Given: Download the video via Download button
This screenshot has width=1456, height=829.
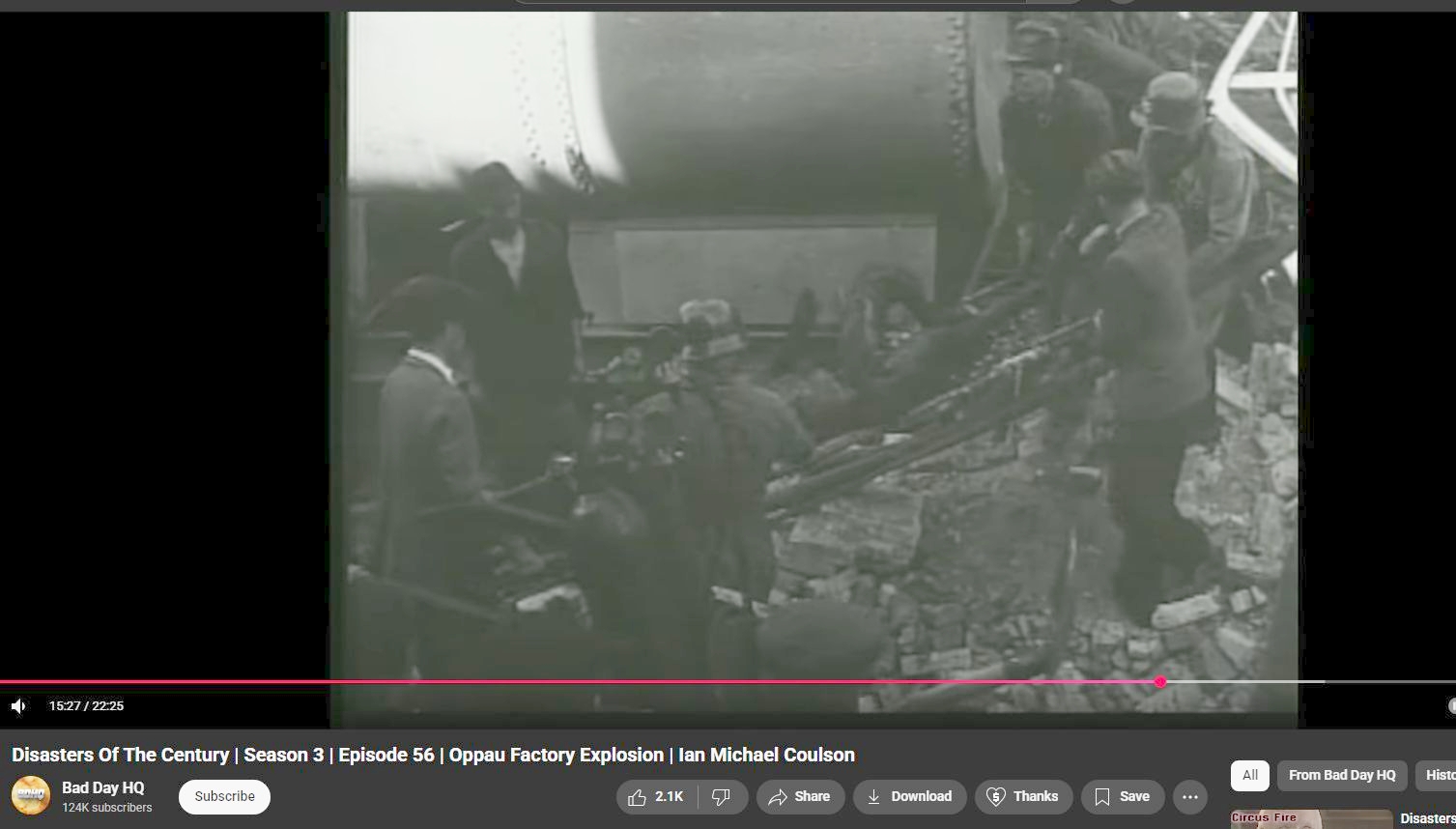Looking at the screenshot, I should pyautogui.click(x=909, y=797).
